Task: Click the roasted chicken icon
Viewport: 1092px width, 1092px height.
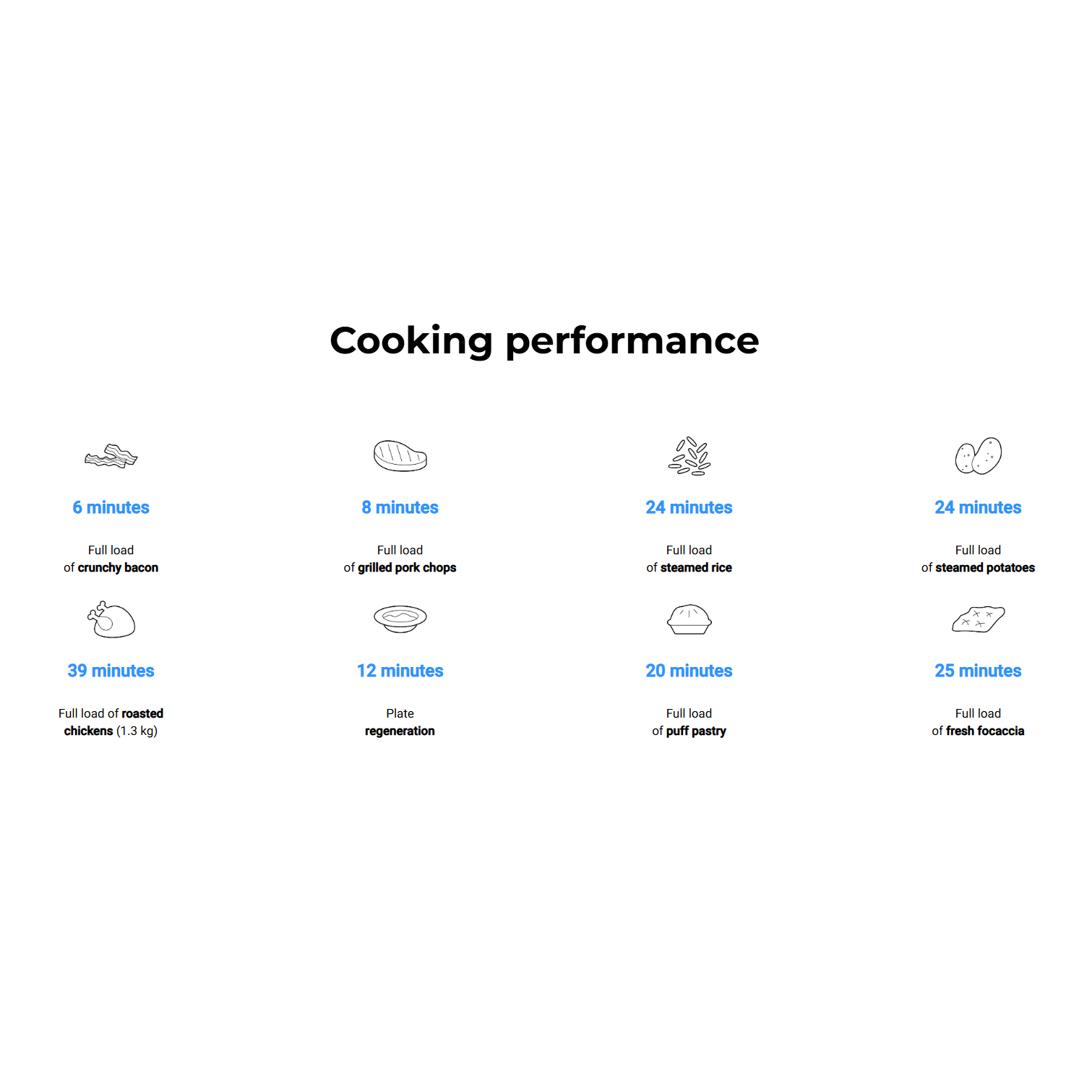Action: (x=111, y=619)
